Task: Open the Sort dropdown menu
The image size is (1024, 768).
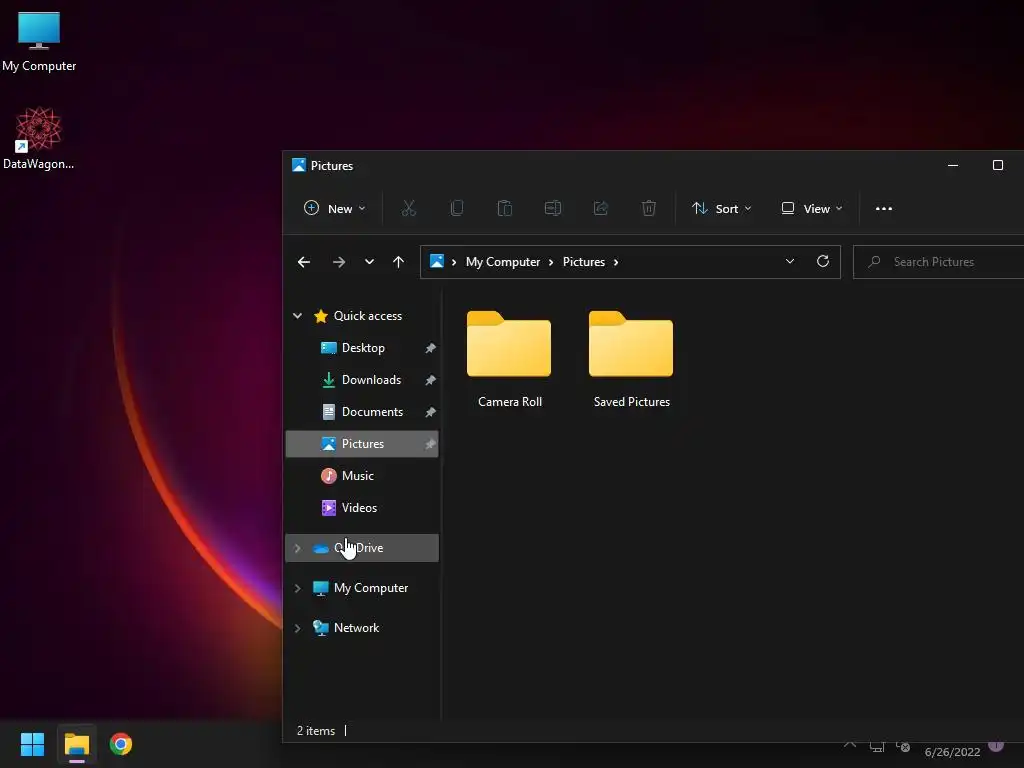Action: [722, 208]
